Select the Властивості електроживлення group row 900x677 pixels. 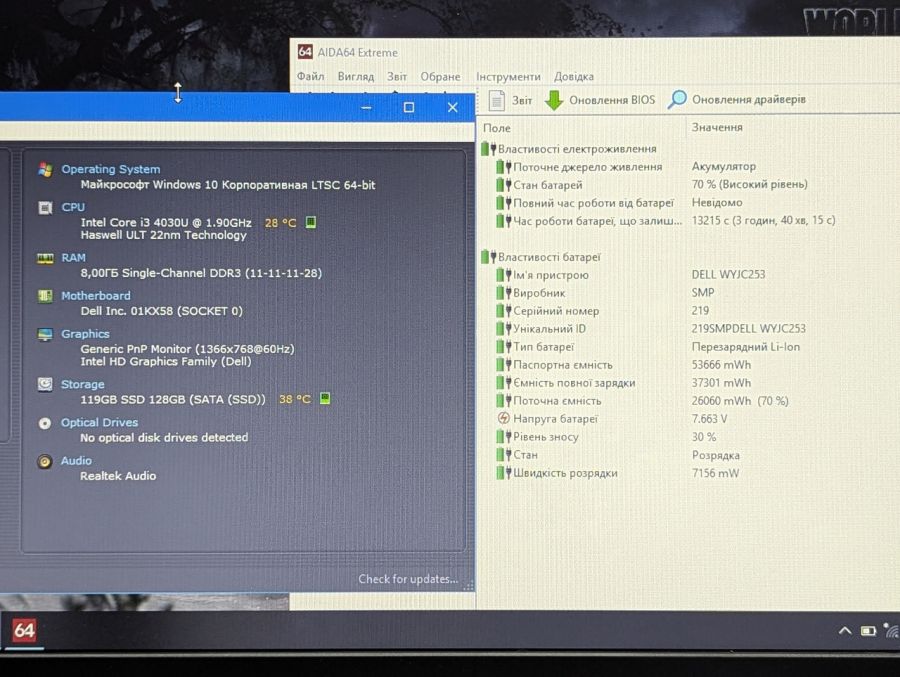click(569, 149)
